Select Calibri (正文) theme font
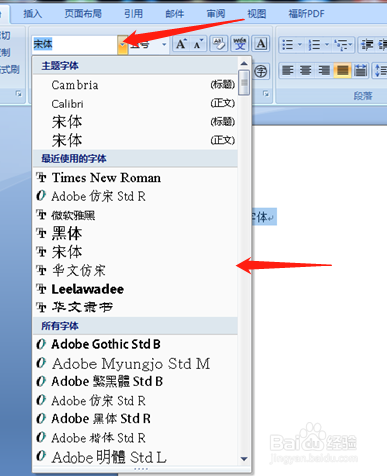 click(x=135, y=103)
